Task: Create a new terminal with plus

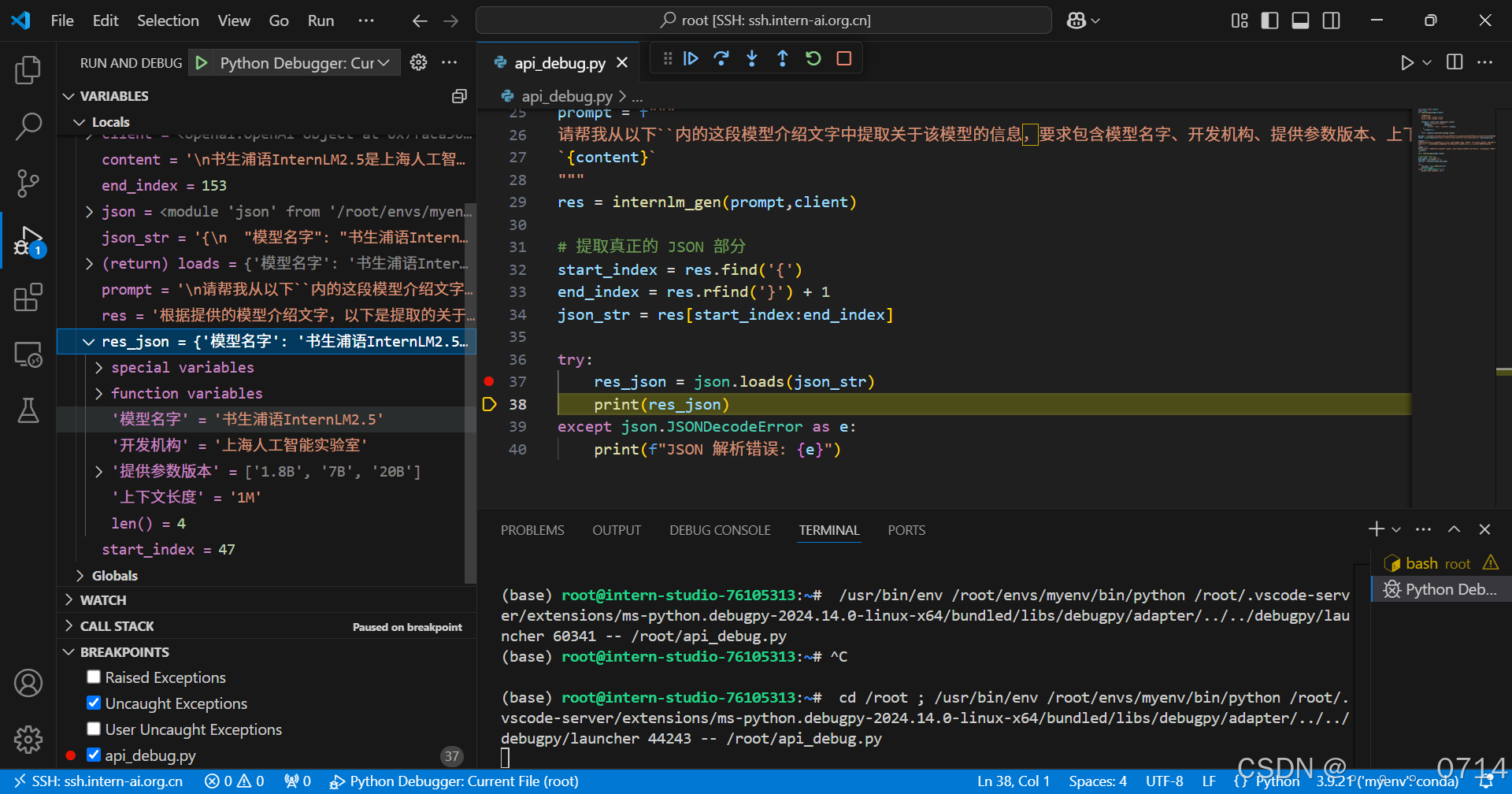Action: 1376,529
